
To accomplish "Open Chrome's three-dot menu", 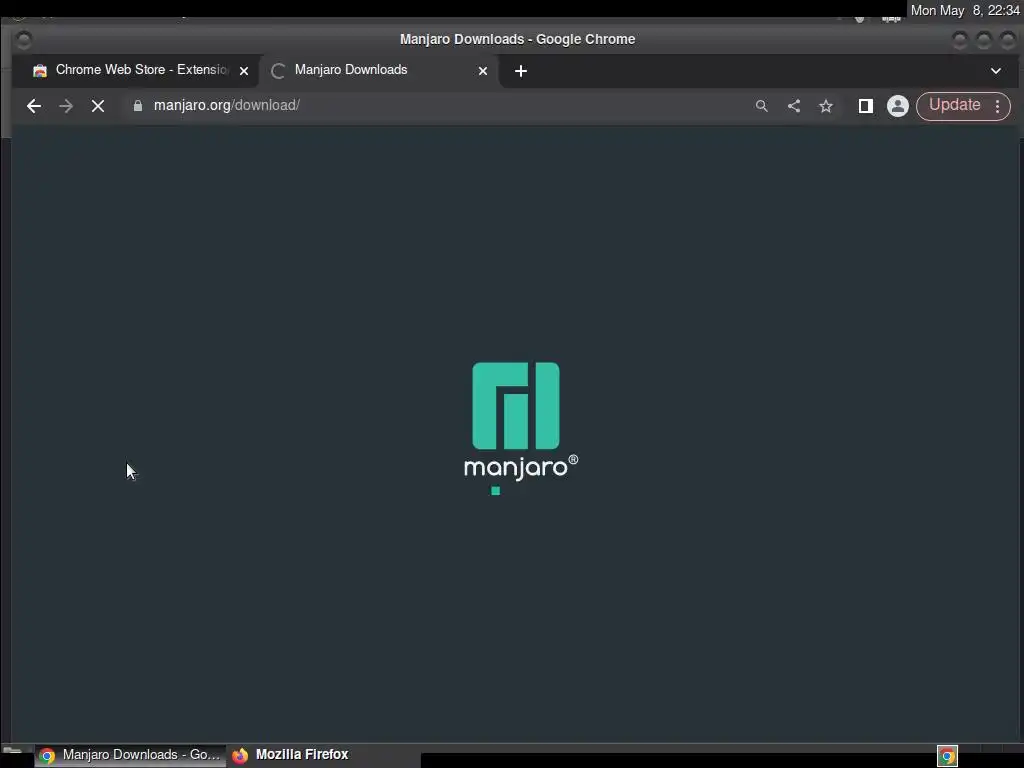I will pos(997,106).
